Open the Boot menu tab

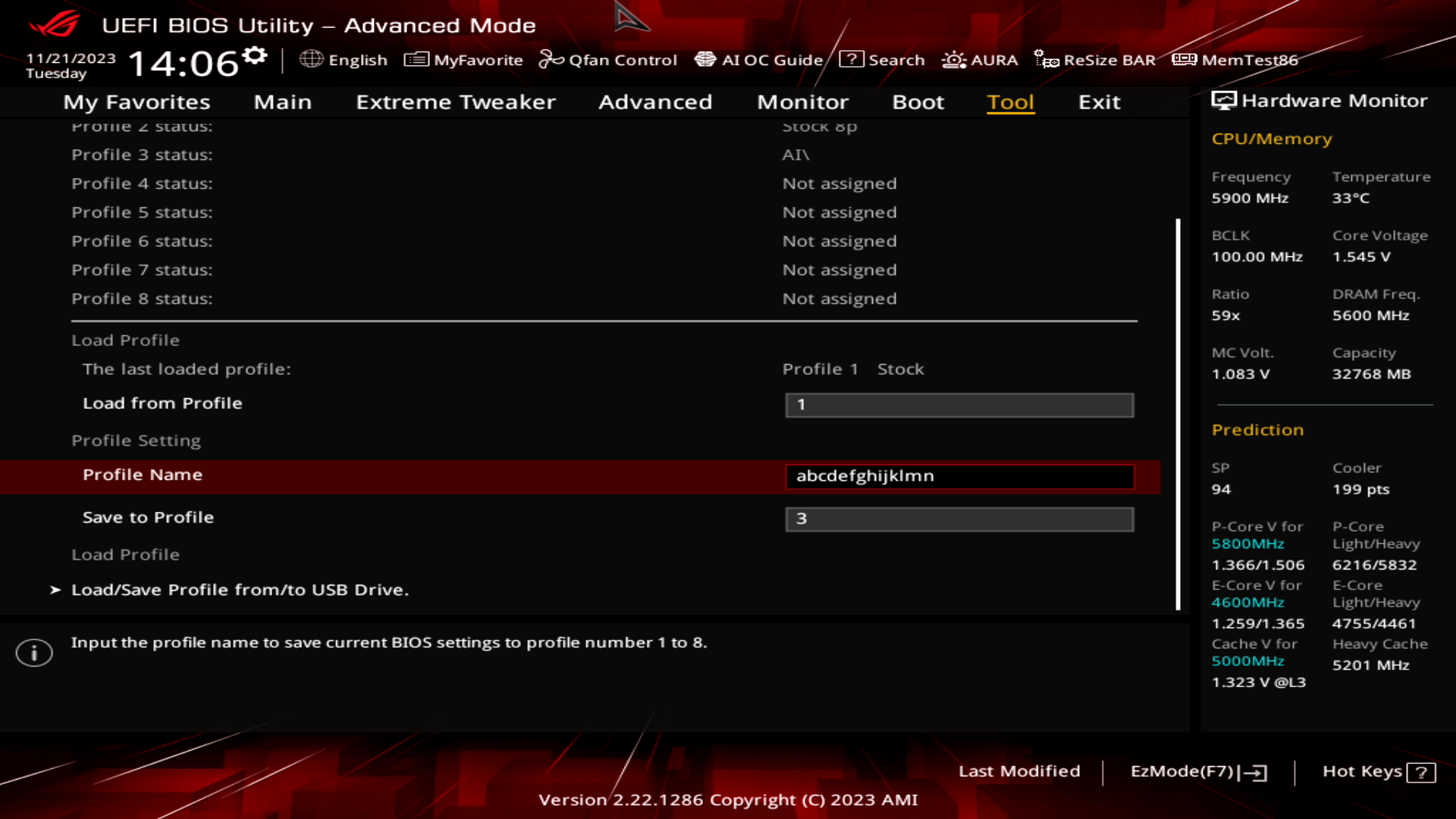point(918,102)
